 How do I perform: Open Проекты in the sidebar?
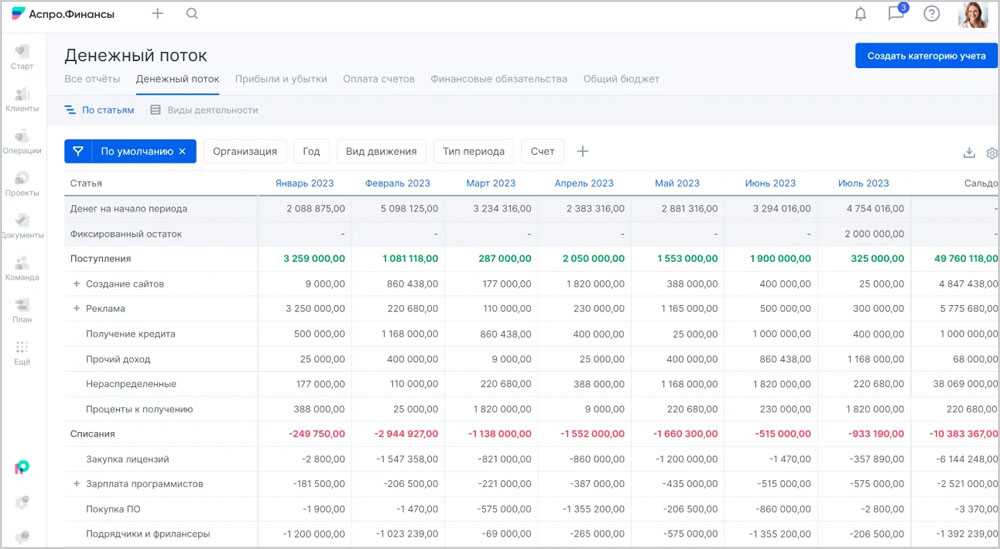tap(21, 184)
